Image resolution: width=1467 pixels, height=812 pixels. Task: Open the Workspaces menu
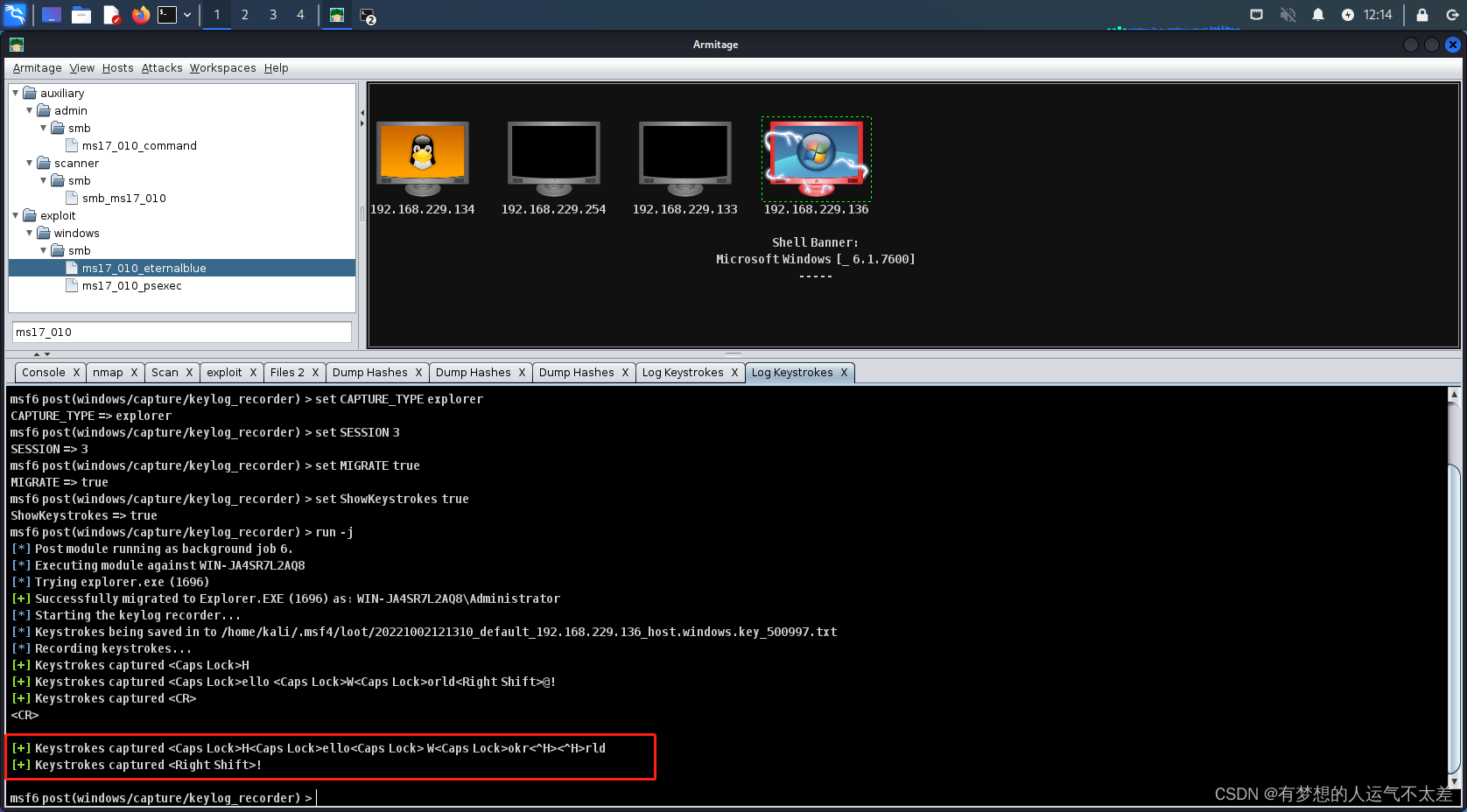click(x=223, y=68)
